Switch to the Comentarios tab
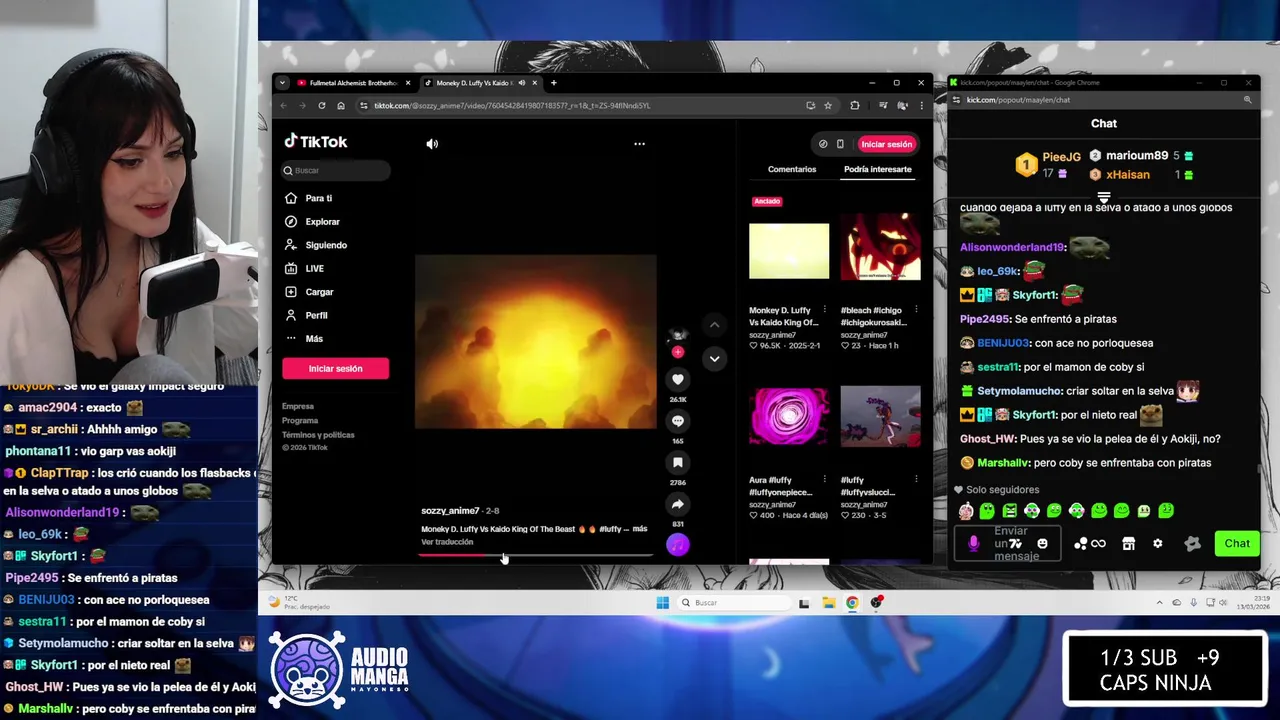 792,169
